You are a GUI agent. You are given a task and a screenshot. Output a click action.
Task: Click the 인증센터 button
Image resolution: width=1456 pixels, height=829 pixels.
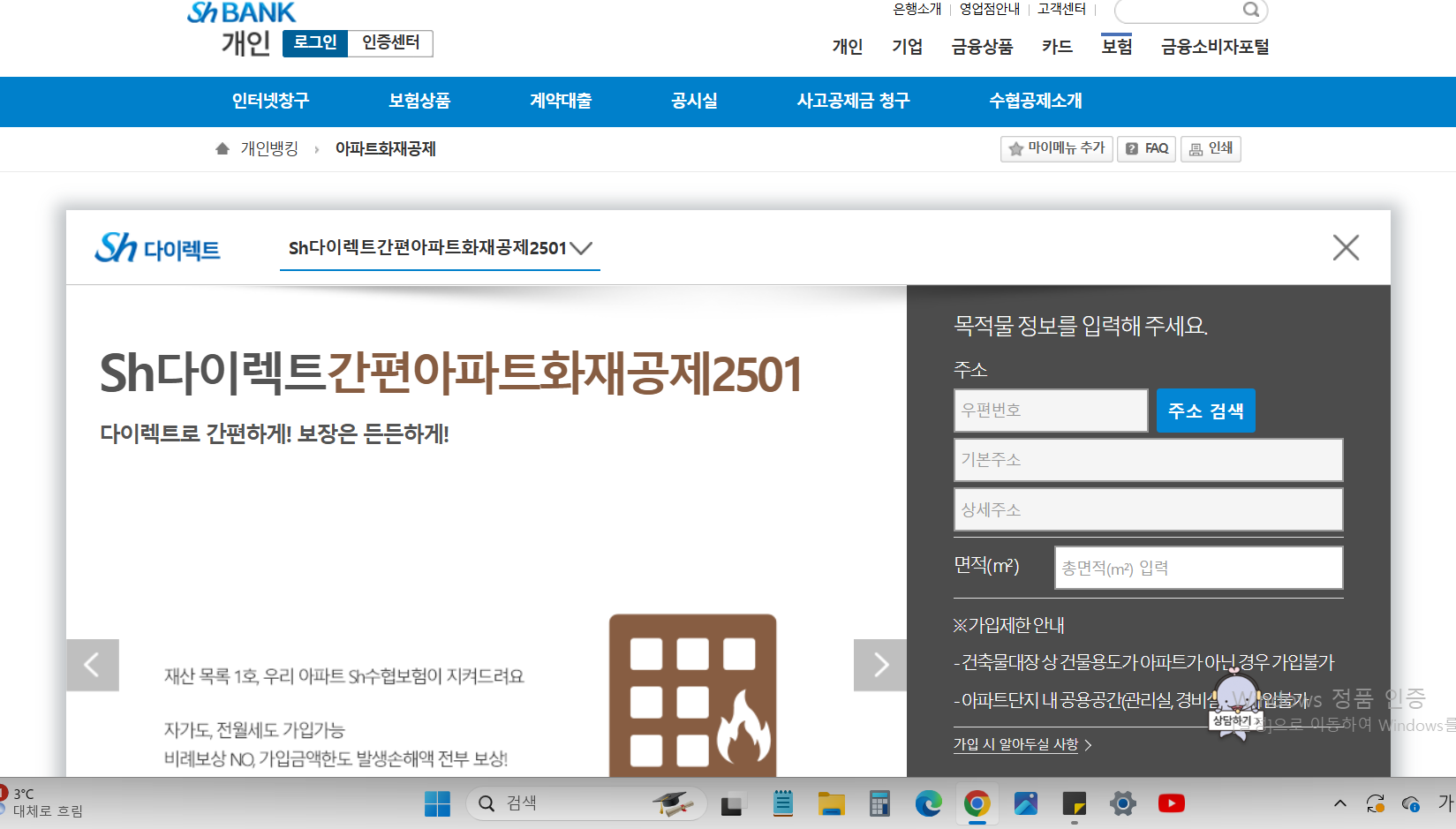[x=390, y=43]
